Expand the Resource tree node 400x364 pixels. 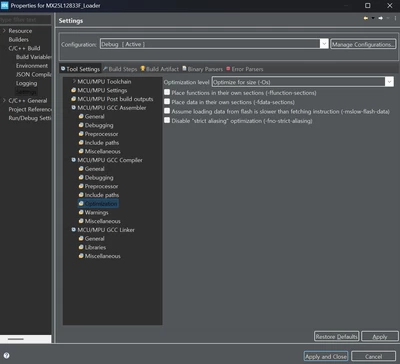(4, 31)
